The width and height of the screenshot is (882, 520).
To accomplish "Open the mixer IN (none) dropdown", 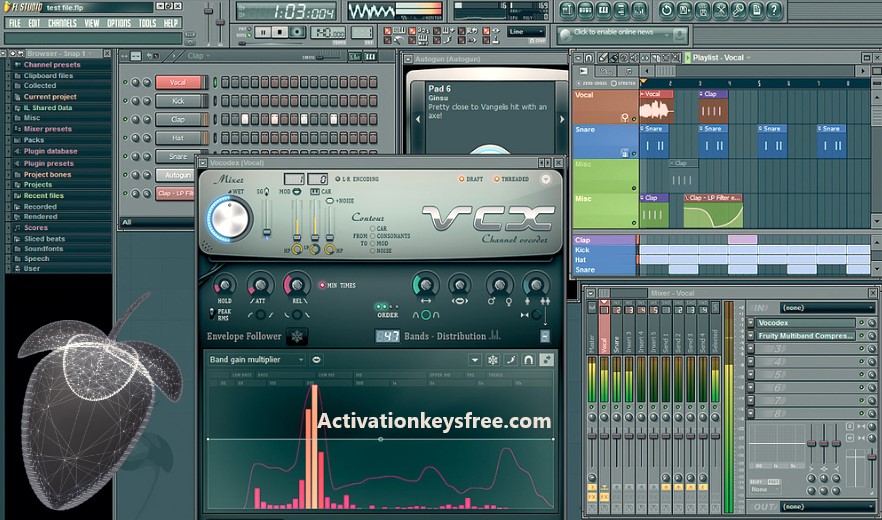I will 827,308.
